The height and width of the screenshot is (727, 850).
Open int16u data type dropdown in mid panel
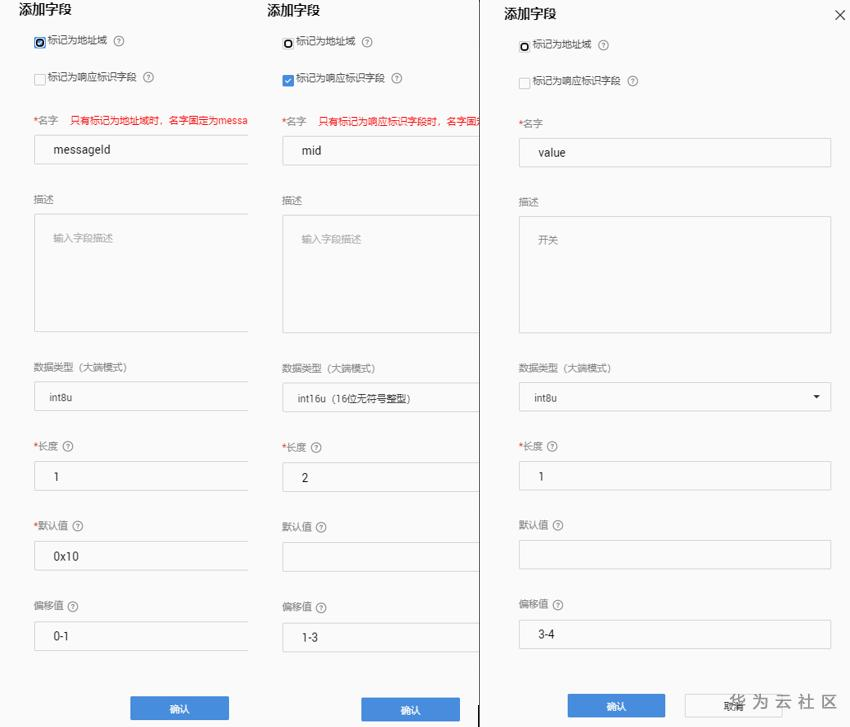coord(381,397)
